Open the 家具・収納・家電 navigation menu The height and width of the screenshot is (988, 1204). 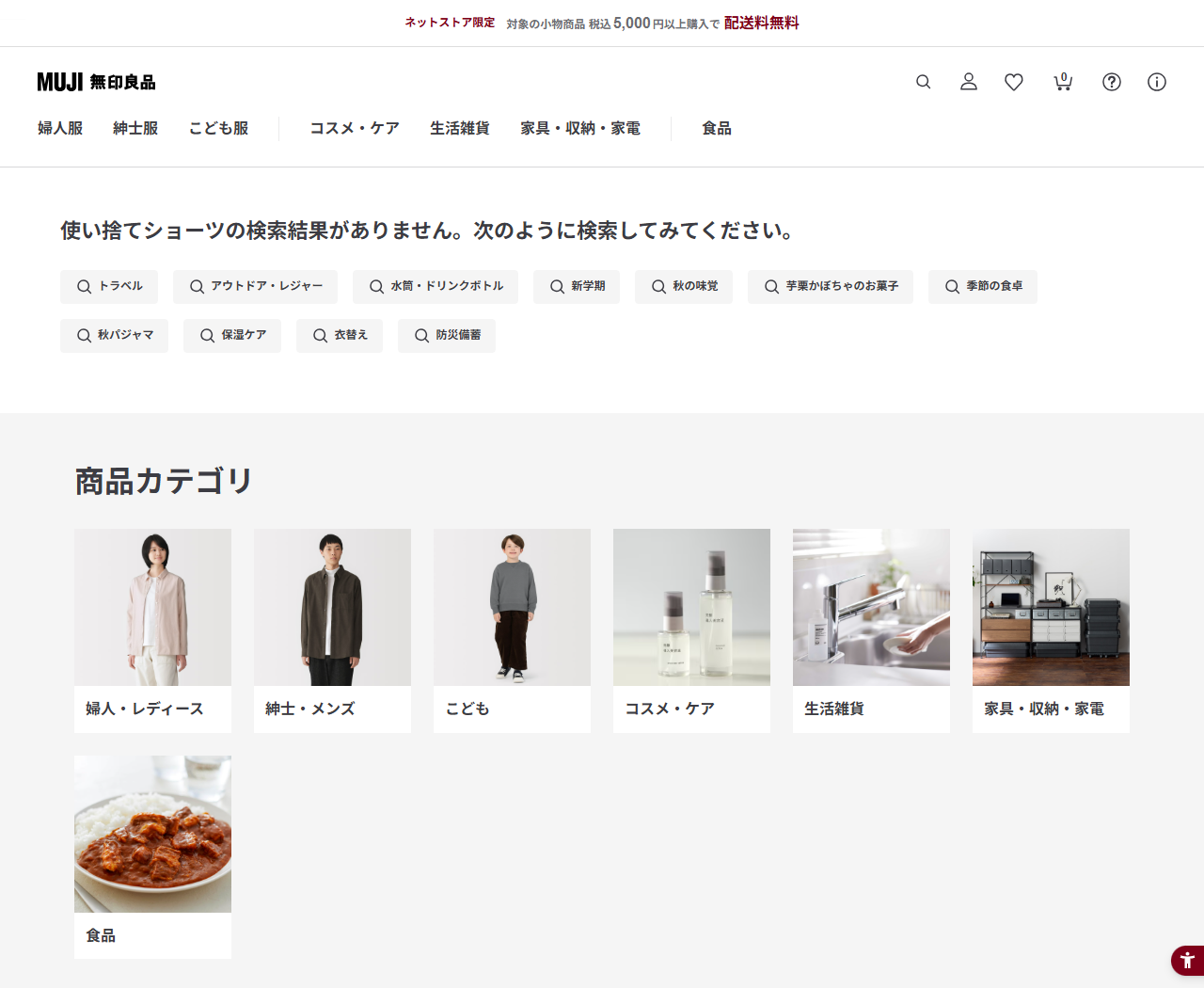click(580, 128)
